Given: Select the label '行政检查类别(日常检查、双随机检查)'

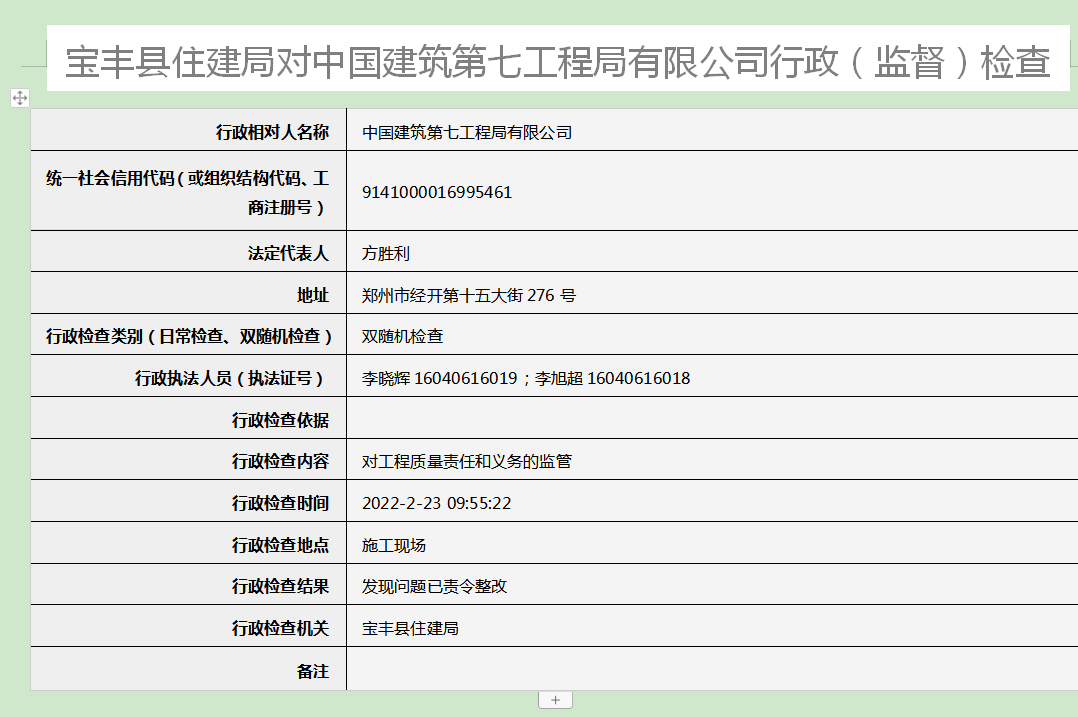Looking at the screenshot, I should coord(189,336).
